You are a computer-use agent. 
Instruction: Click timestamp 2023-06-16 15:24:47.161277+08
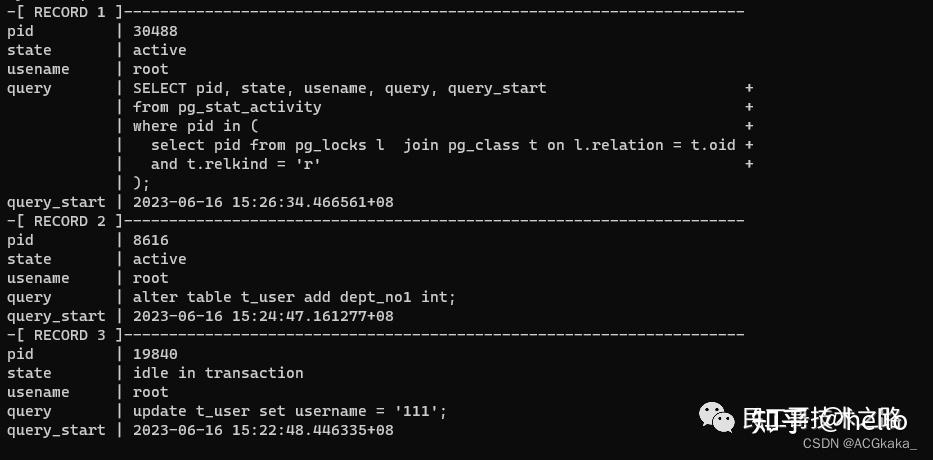pyautogui.click(x=263, y=316)
